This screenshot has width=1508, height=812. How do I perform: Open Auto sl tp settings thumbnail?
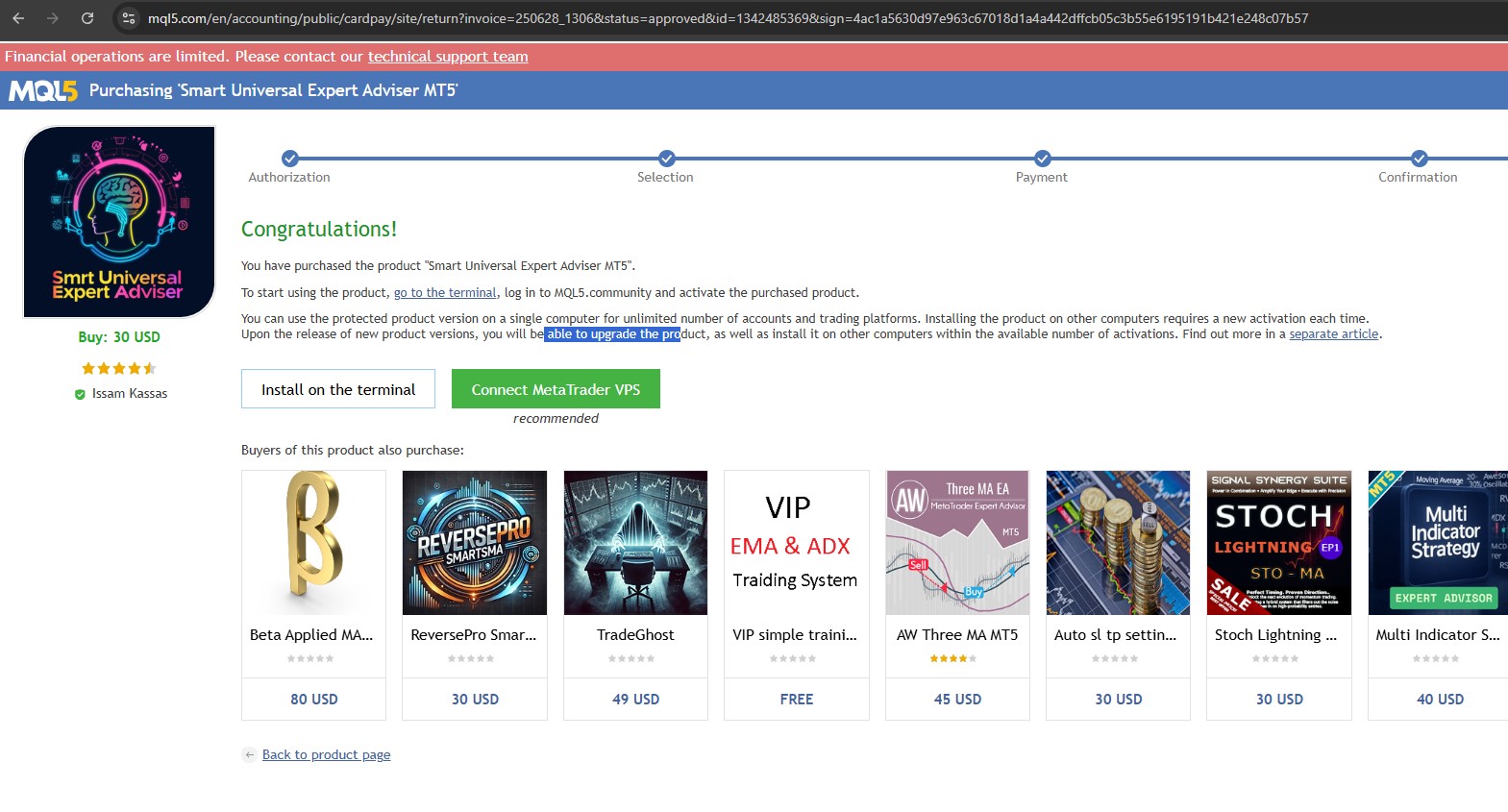(1119, 543)
